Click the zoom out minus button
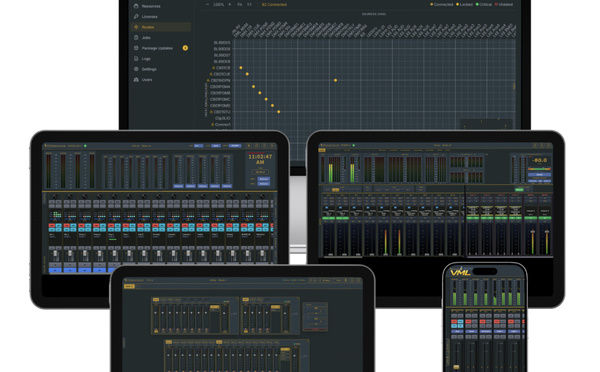The width and height of the screenshot is (600, 372). point(207,5)
